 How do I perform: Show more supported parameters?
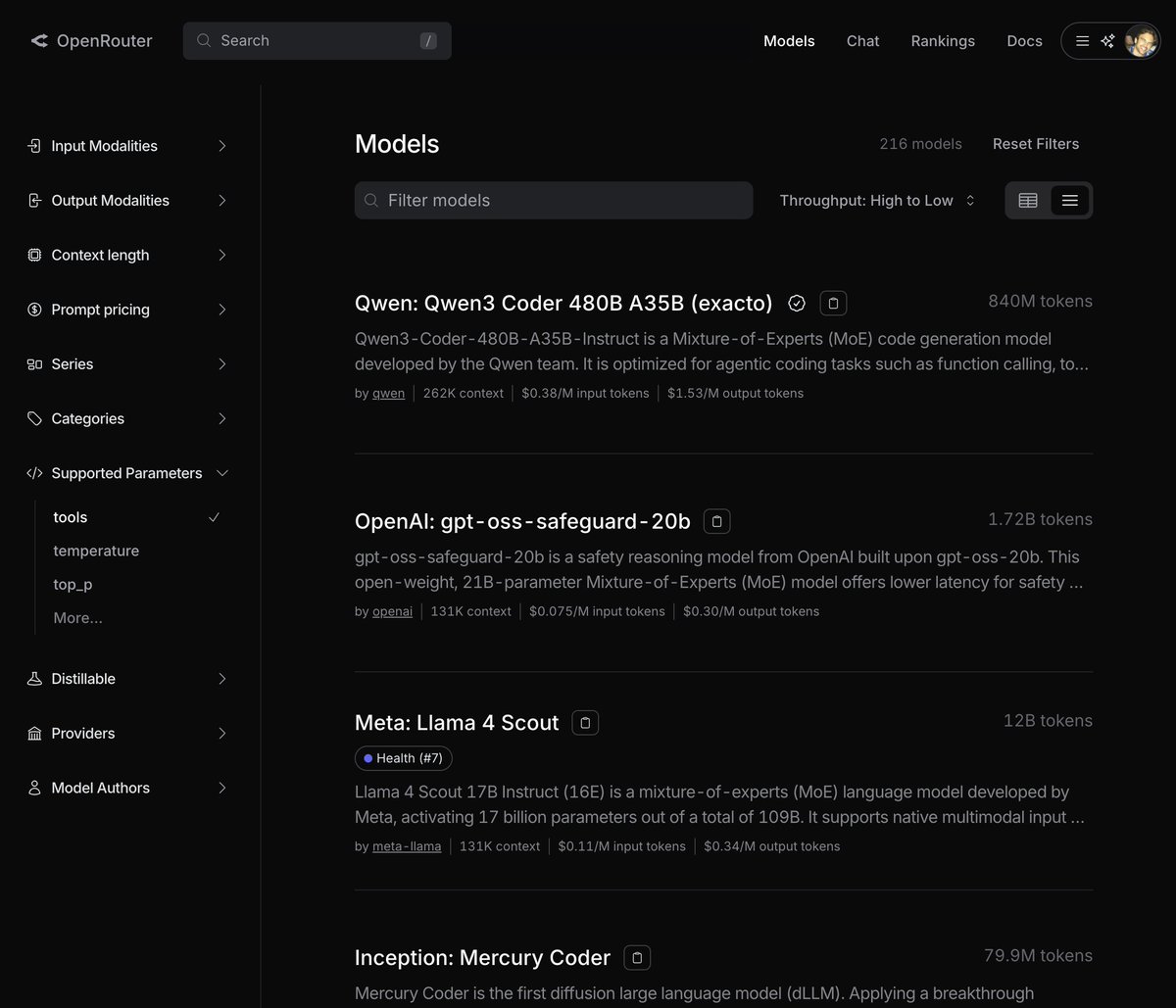[x=78, y=618]
